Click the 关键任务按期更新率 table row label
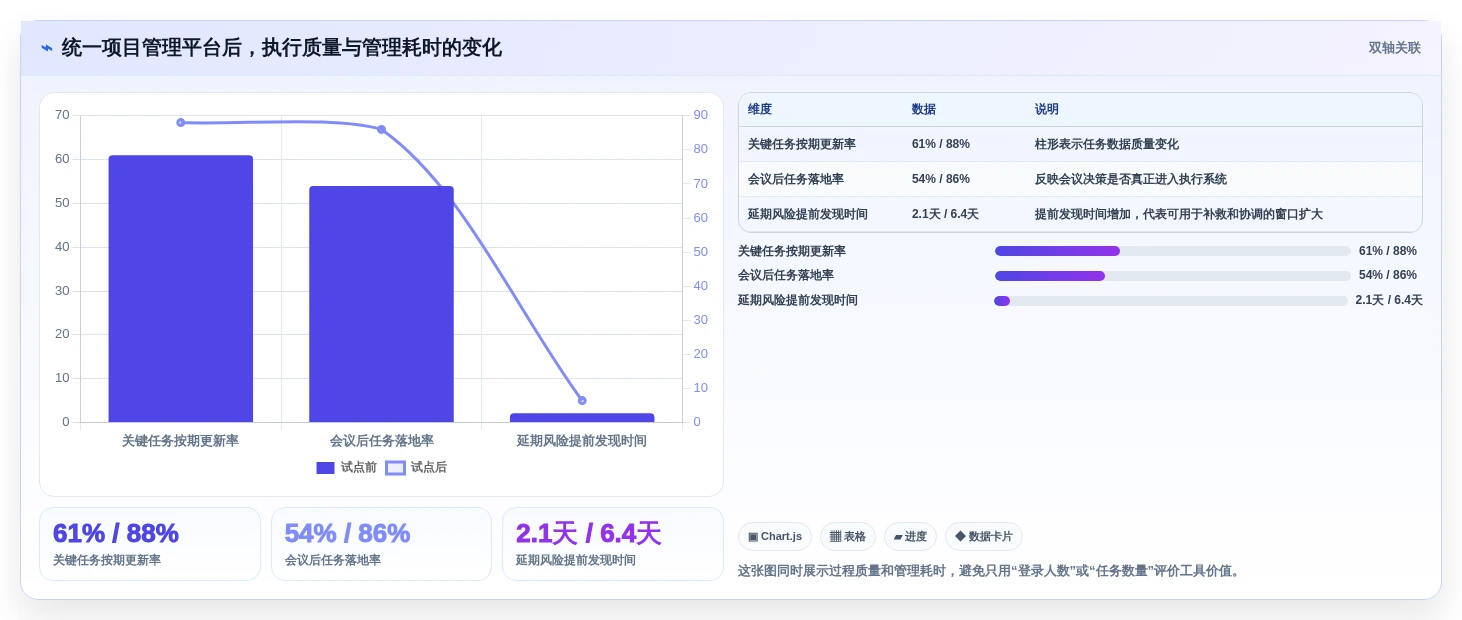The image size is (1462, 620). [802, 144]
